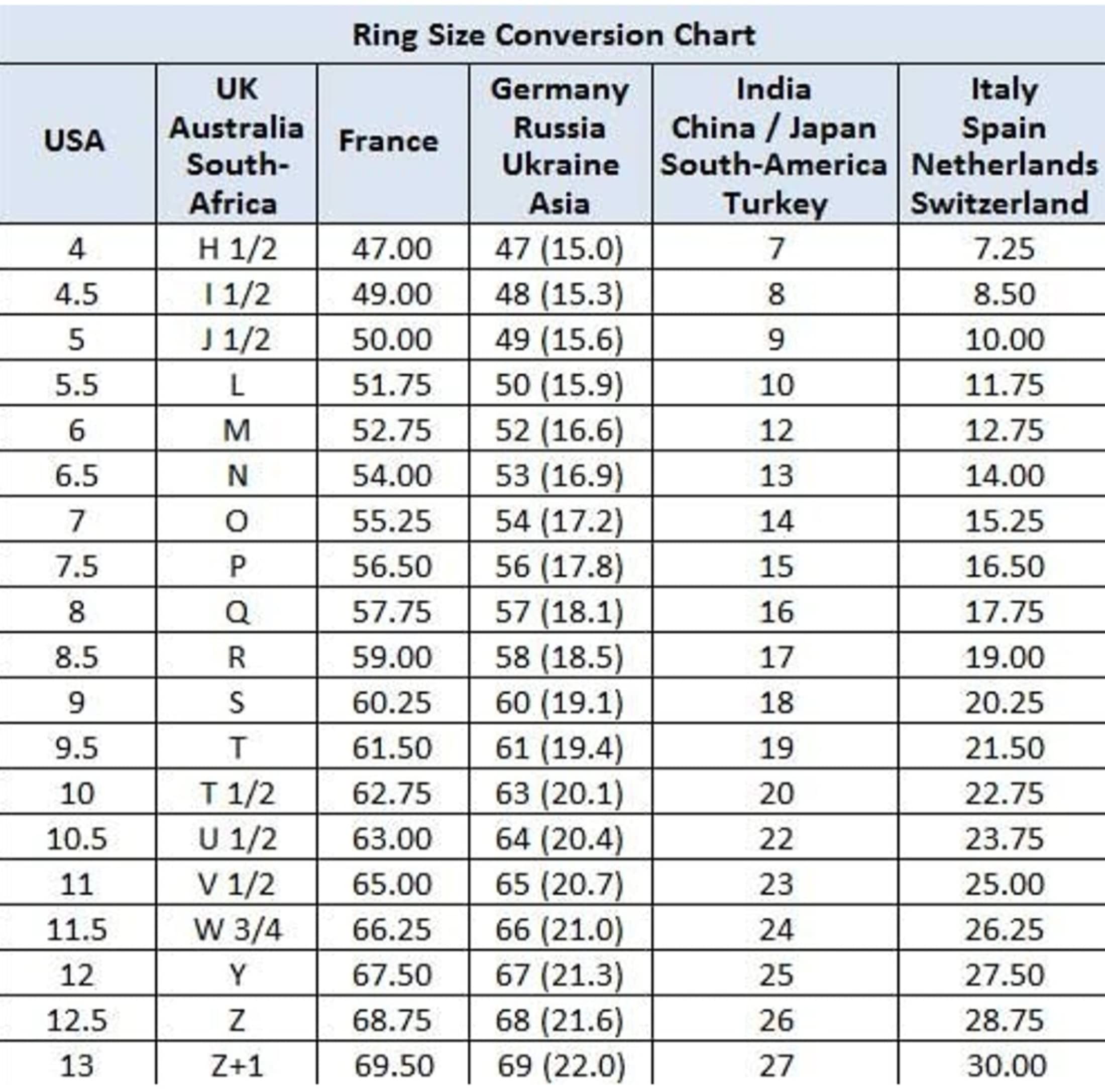Image resolution: width=1105 pixels, height=1092 pixels.
Task: Select UK size H 1/2 cell
Action: (x=236, y=247)
